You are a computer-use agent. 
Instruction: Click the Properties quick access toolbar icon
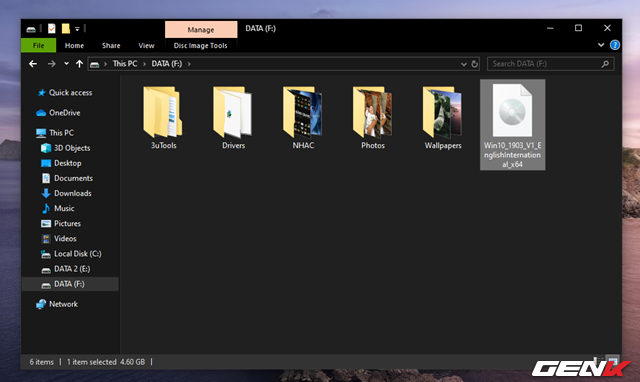(x=51, y=29)
